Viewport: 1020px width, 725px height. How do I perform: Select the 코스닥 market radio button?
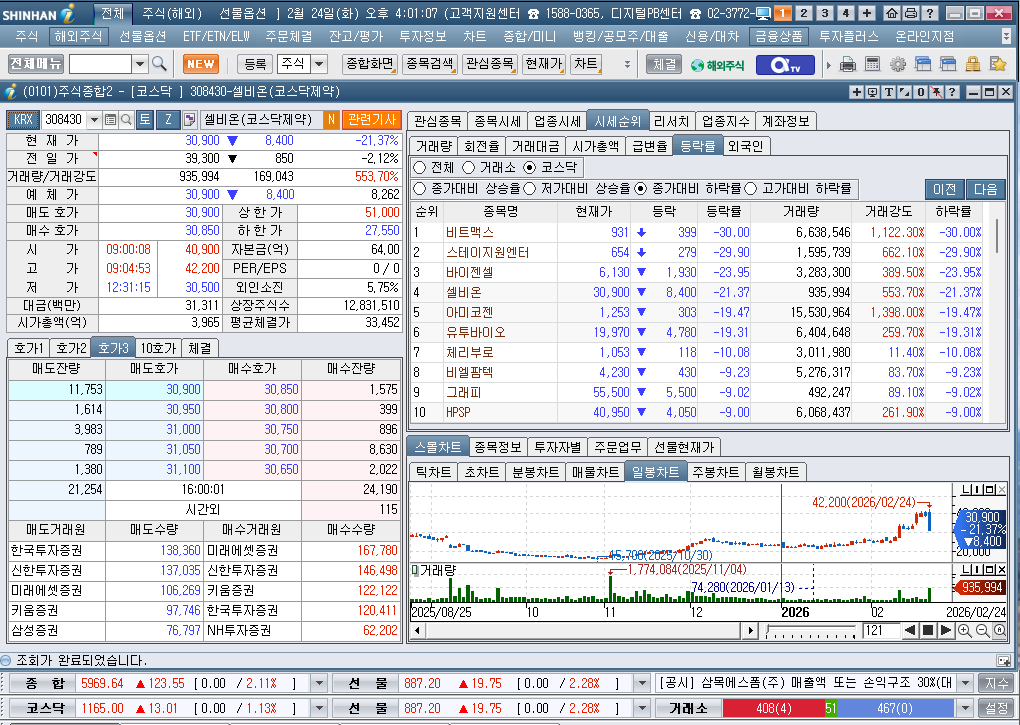click(530, 168)
